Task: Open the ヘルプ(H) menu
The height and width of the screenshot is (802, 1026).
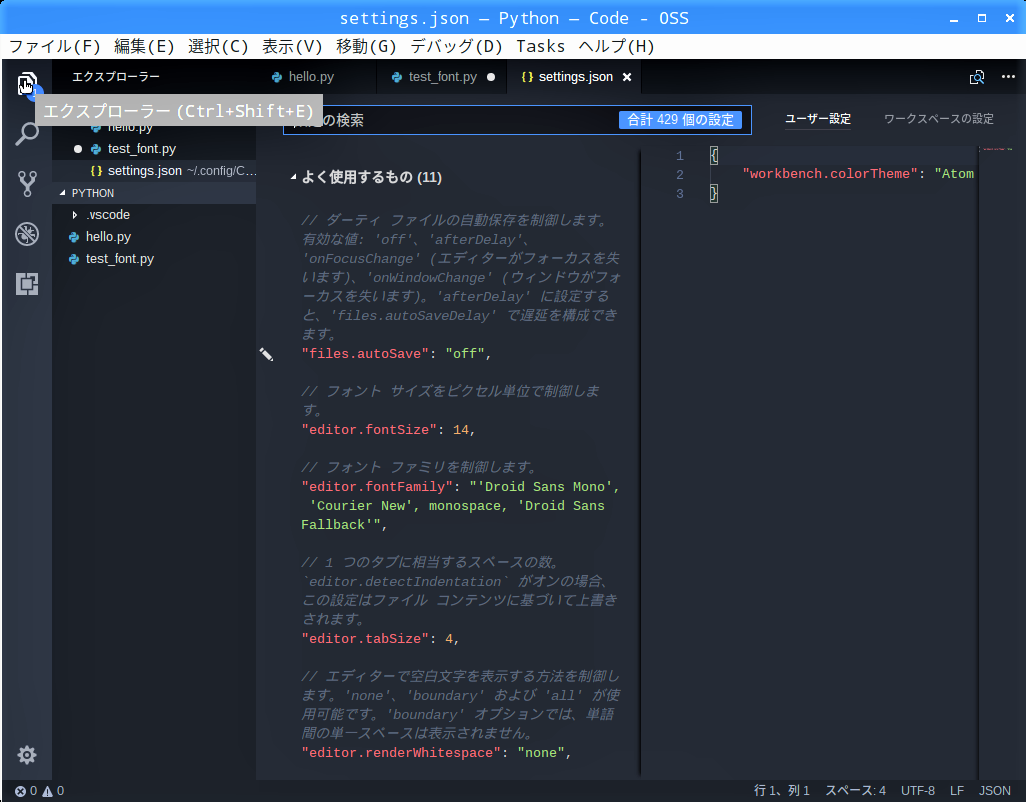Action: coord(616,46)
